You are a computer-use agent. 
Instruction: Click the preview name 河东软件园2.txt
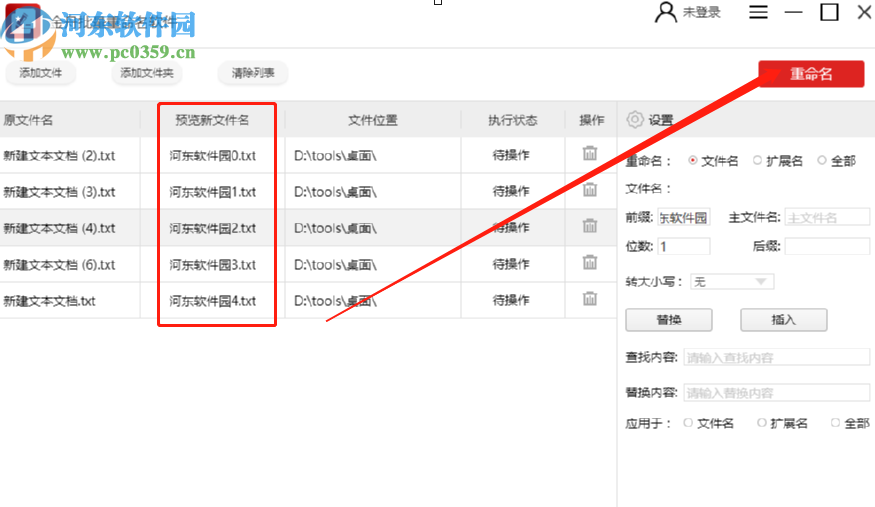click(x=213, y=228)
